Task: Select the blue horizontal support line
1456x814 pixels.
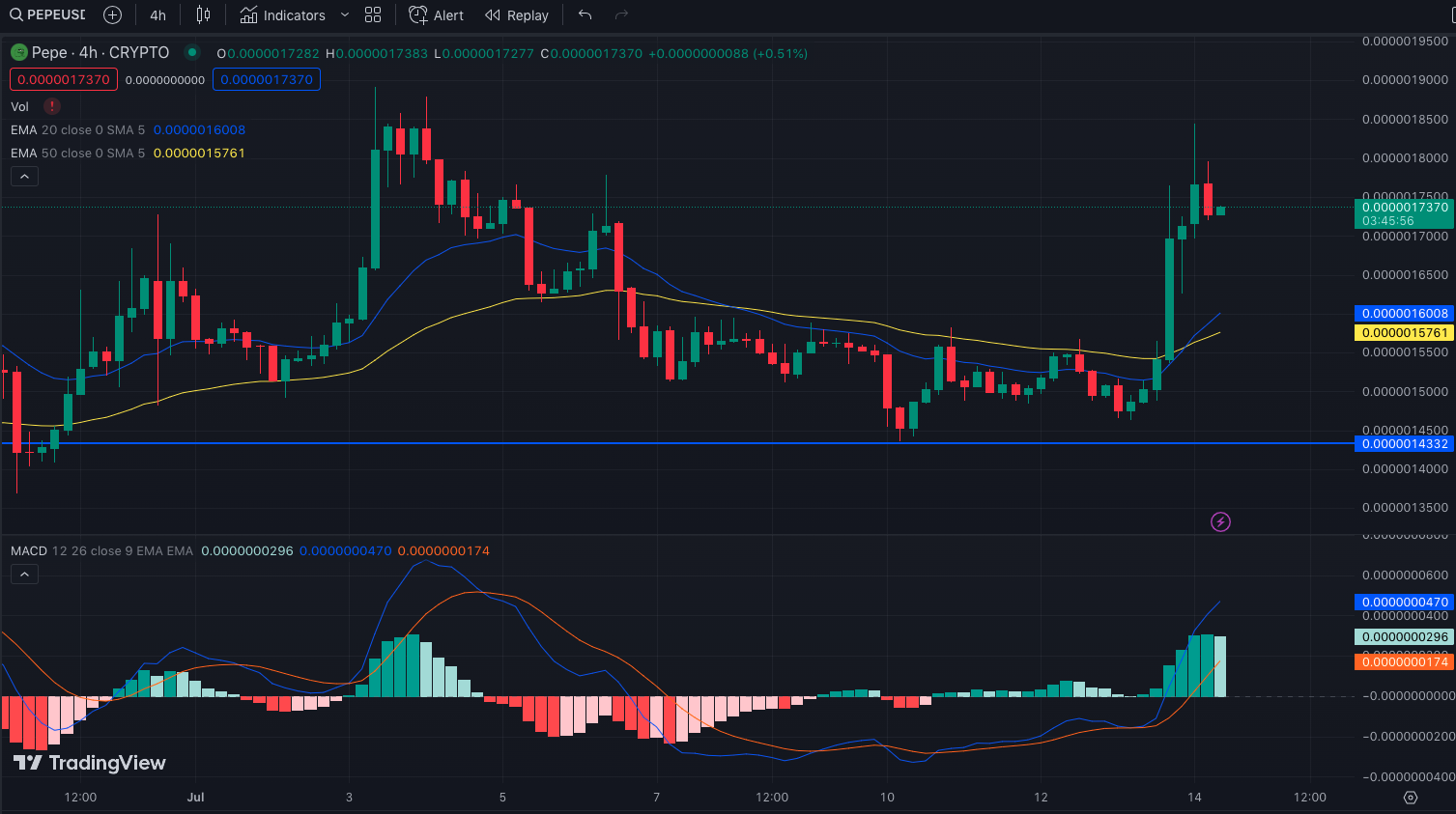Action: click(x=676, y=443)
